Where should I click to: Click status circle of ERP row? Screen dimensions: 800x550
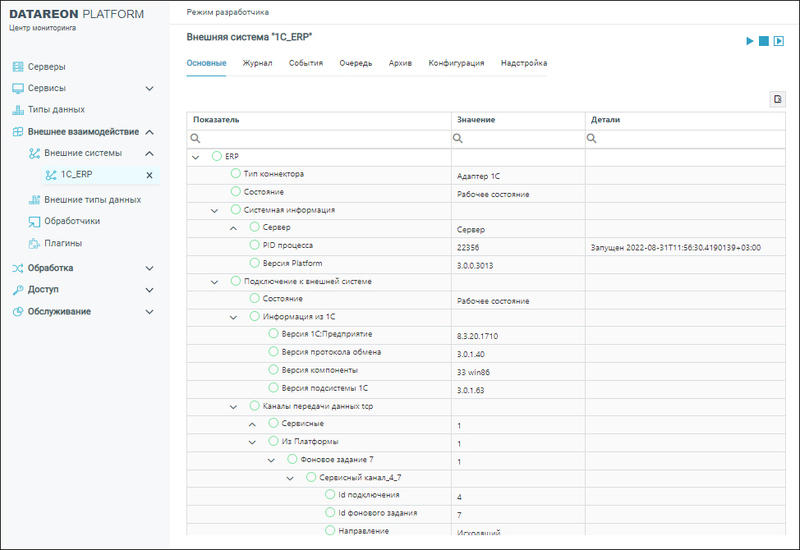pos(216,156)
